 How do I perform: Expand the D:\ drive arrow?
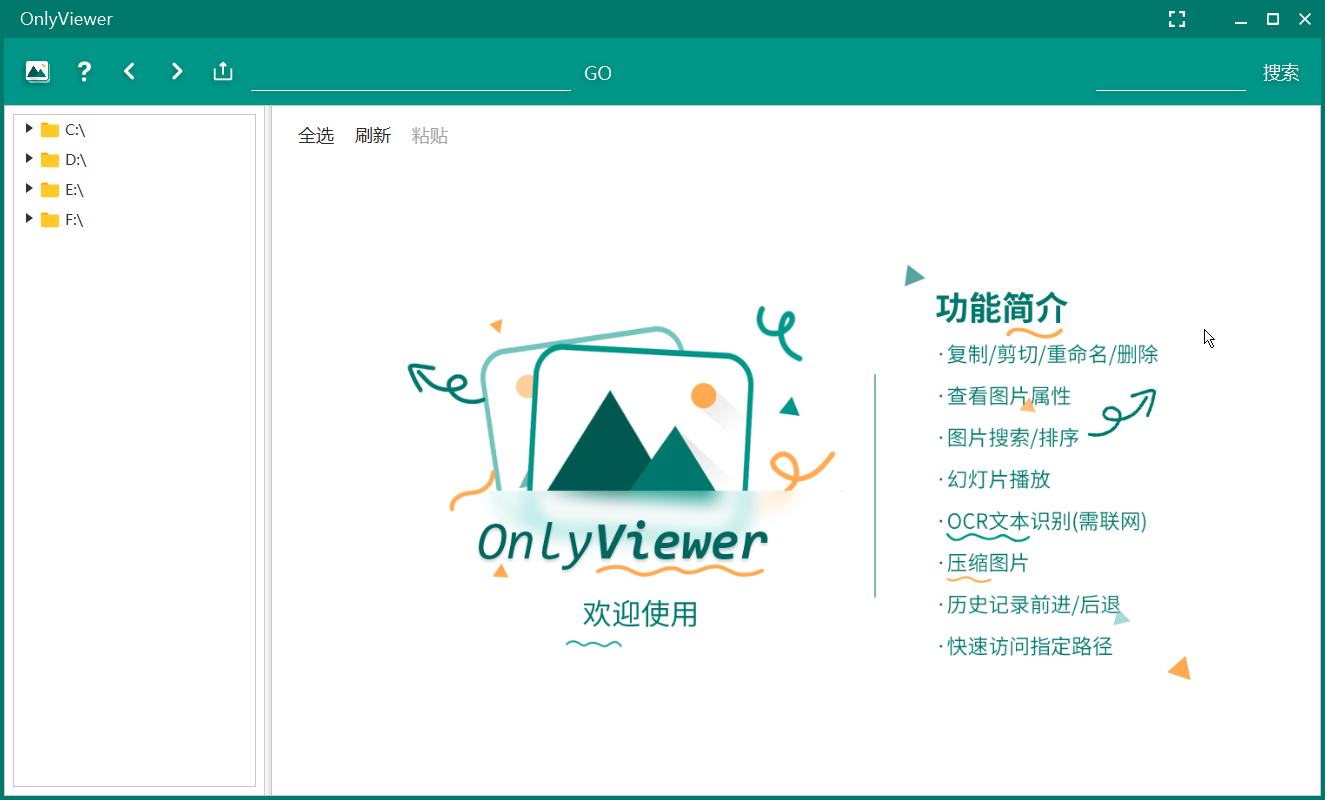tap(29, 158)
